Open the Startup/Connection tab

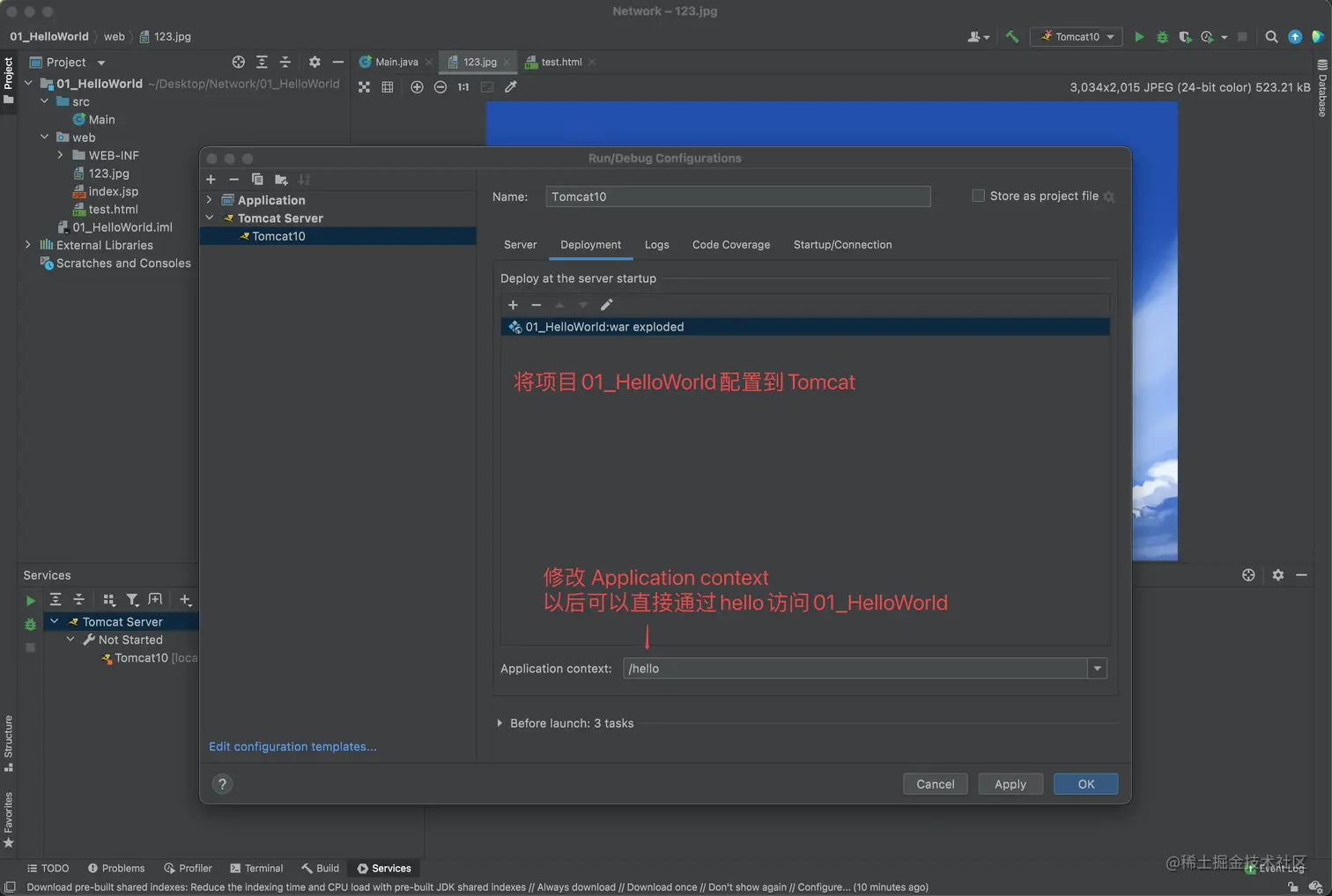click(x=842, y=245)
